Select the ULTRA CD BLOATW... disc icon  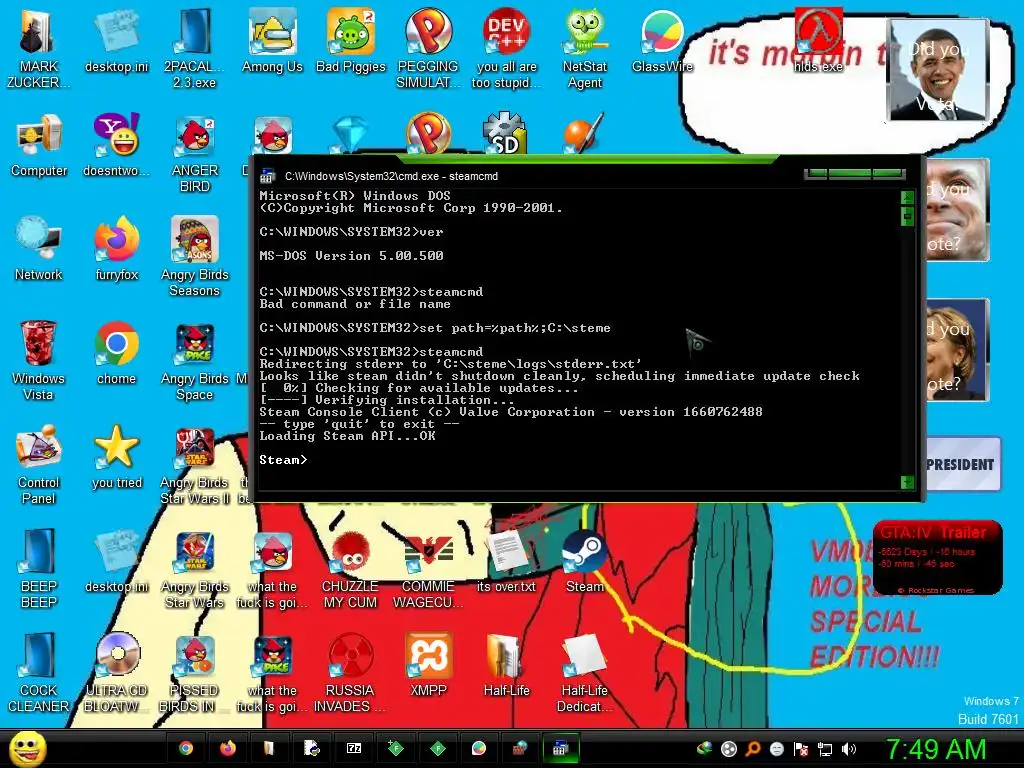click(x=116, y=672)
